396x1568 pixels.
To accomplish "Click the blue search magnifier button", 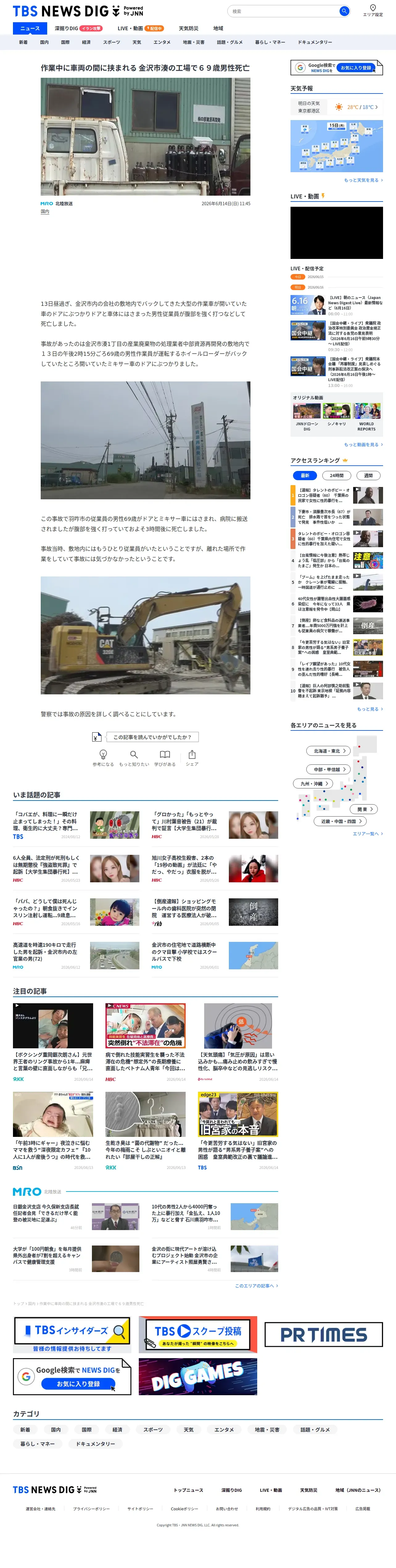I will tap(344, 11).
